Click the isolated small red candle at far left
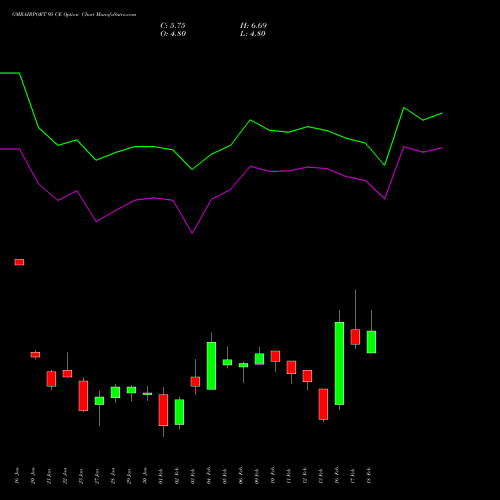This screenshot has height=500, width=500. point(19,262)
